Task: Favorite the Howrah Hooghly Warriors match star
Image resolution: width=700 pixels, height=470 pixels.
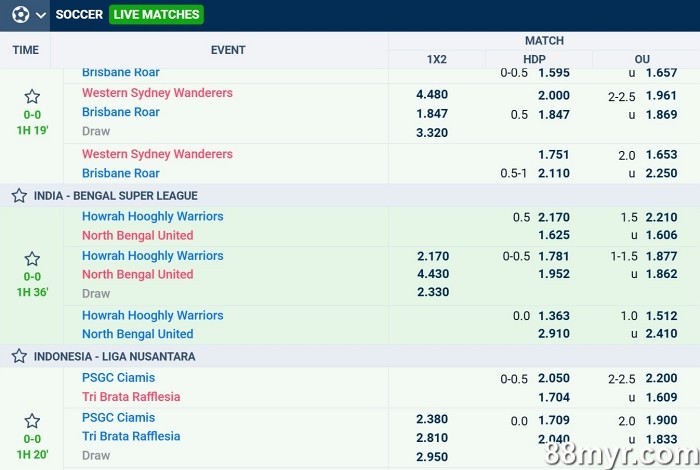Action: 32,258
